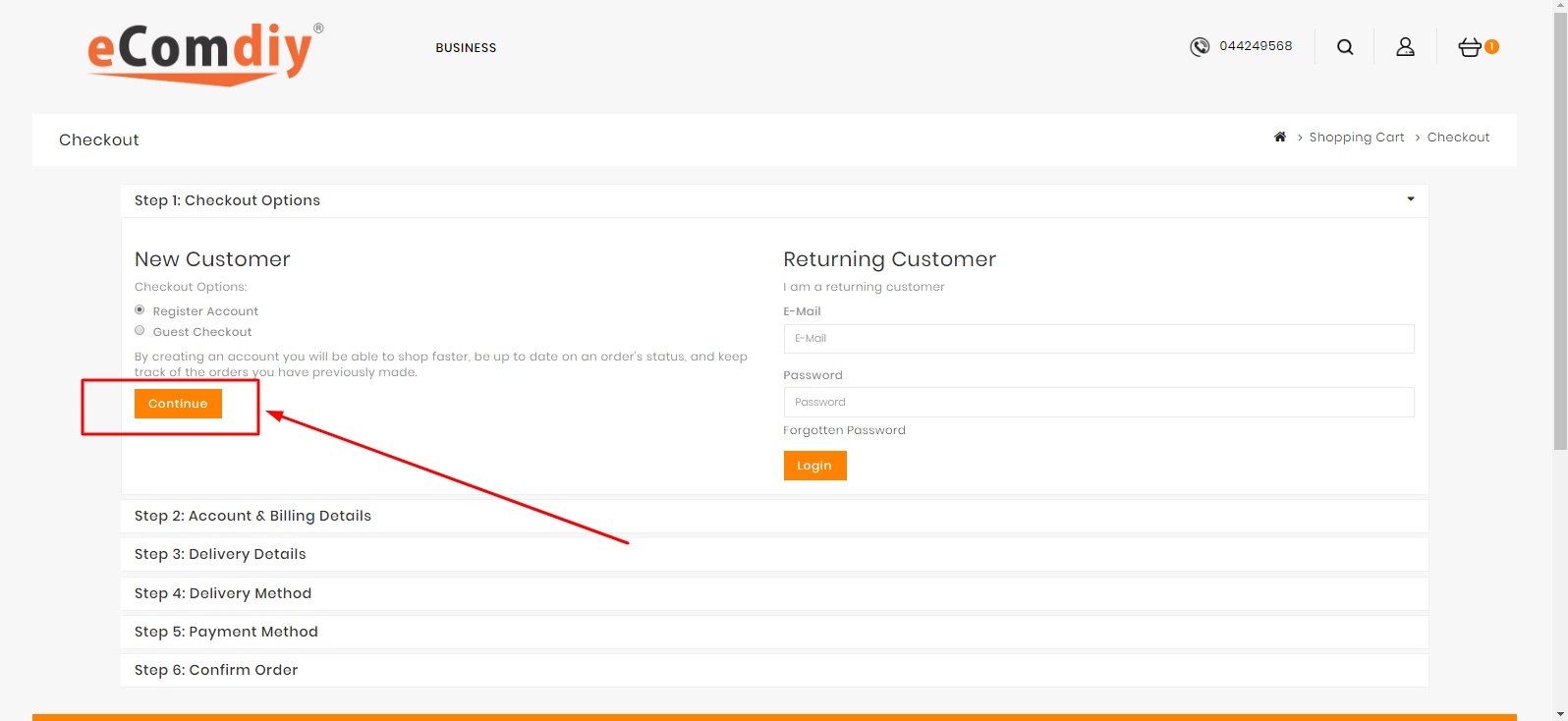Image resolution: width=1568 pixels, height=721 pixels.
Task: Expand Step 2: Account & Billing Details
Action: [252, 516]
